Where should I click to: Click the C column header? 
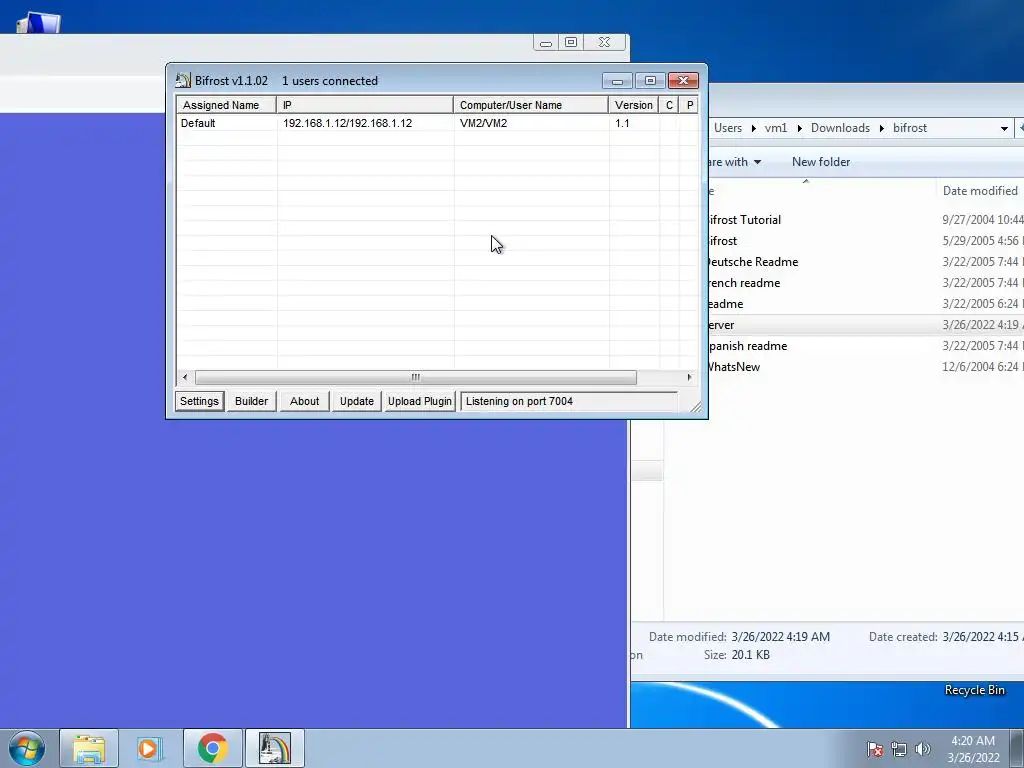pyautogui.click(x=669, y=104)
